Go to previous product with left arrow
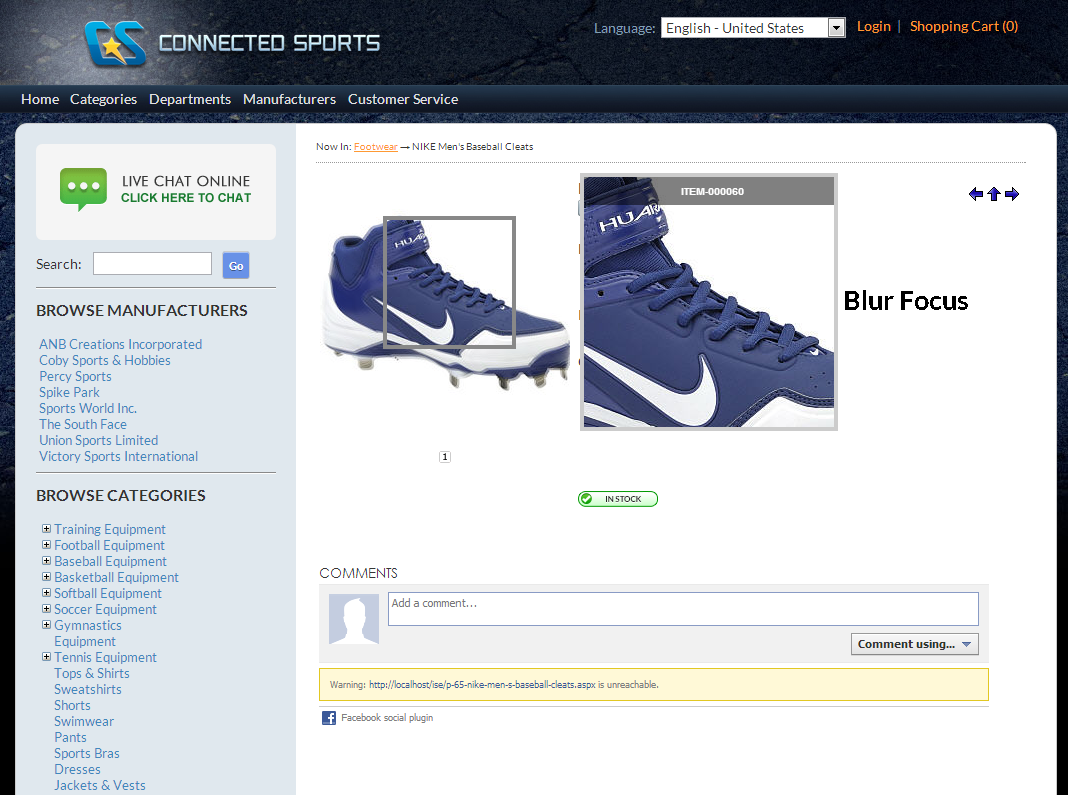This screenshot has height=795, width=1068. (x=975, y=194)
